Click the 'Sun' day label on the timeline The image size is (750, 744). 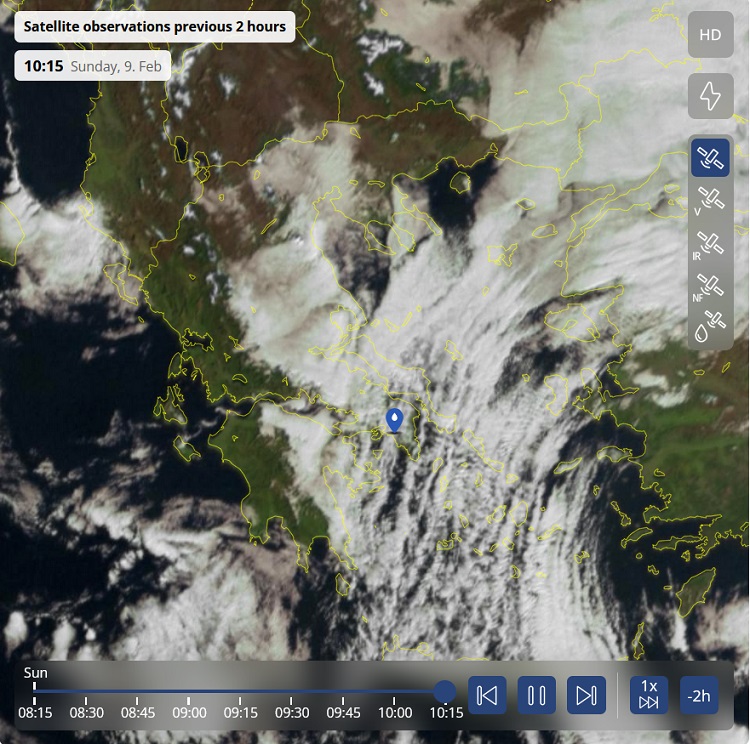coord(36,673)
